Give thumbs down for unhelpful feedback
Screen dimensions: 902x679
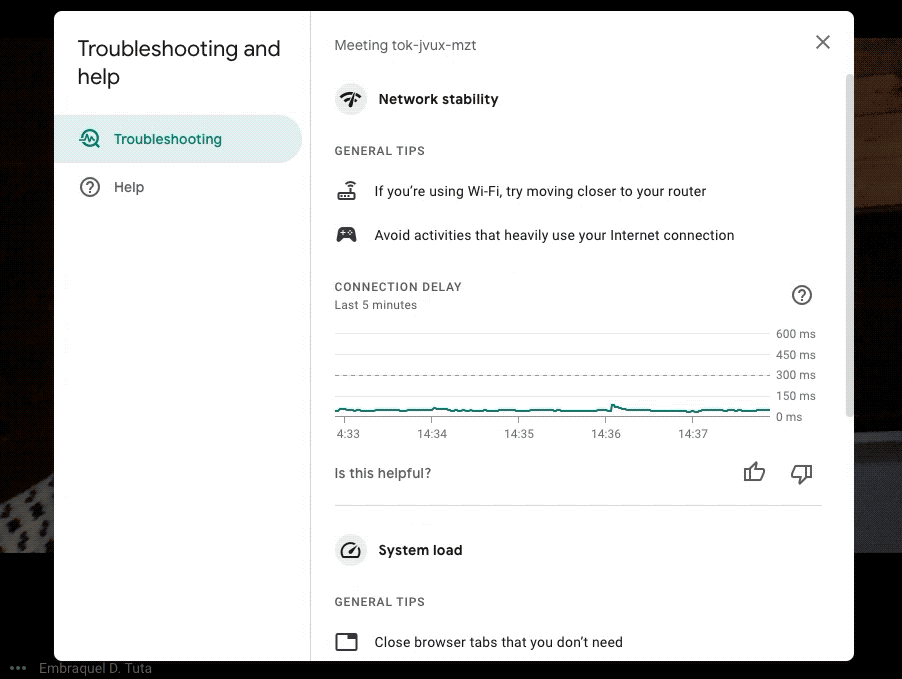[x=801, y=473]
